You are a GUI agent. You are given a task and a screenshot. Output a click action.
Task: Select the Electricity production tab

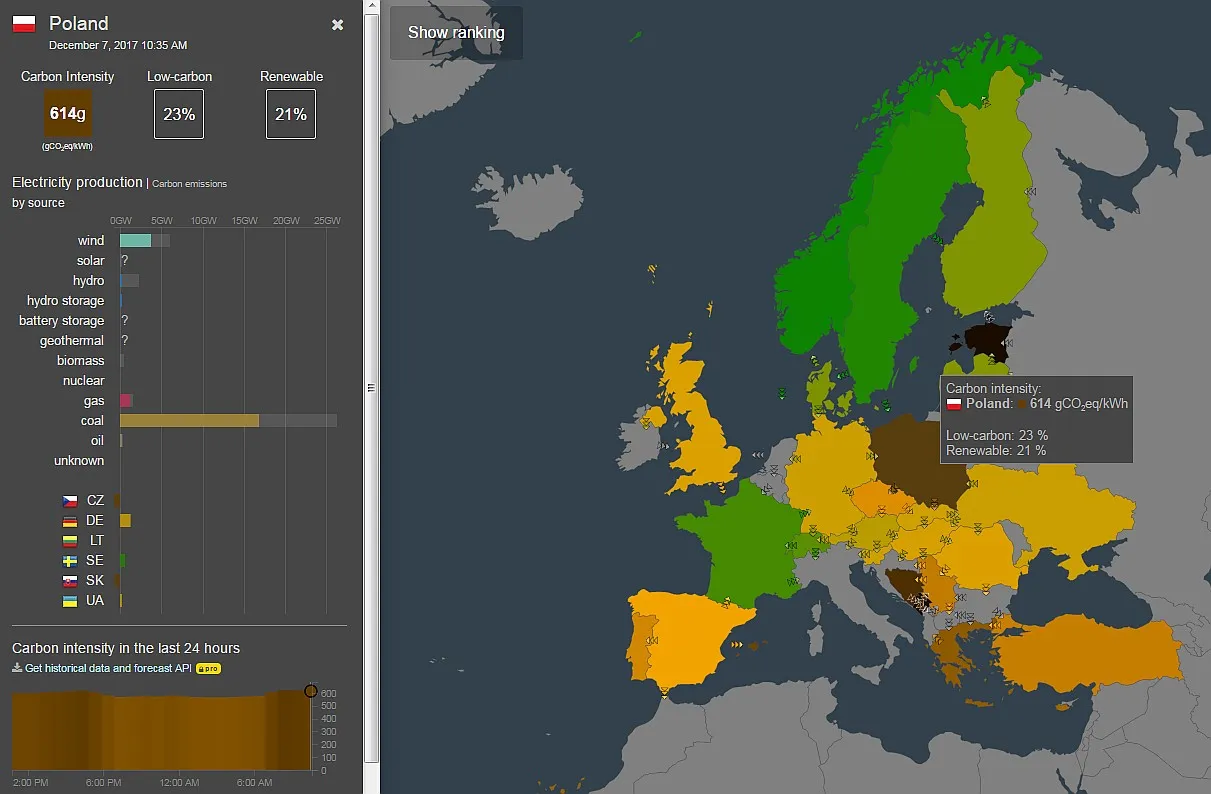(77, 182)
